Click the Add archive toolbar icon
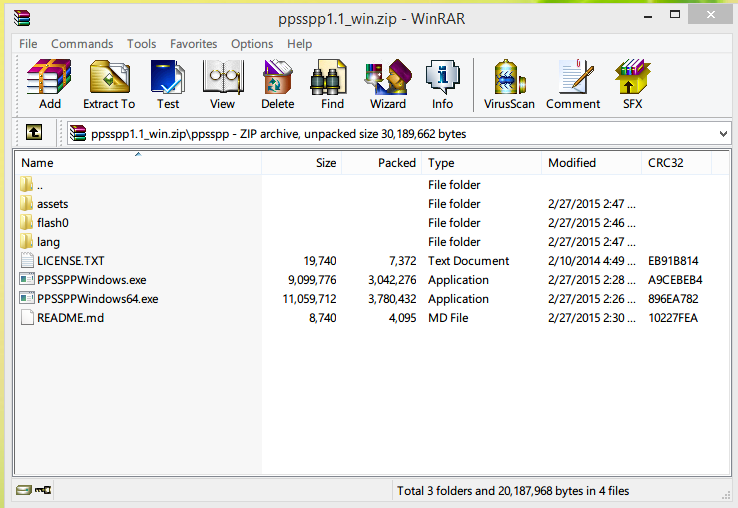Screen dimensions: 738x508 click(x=49, y=84)
